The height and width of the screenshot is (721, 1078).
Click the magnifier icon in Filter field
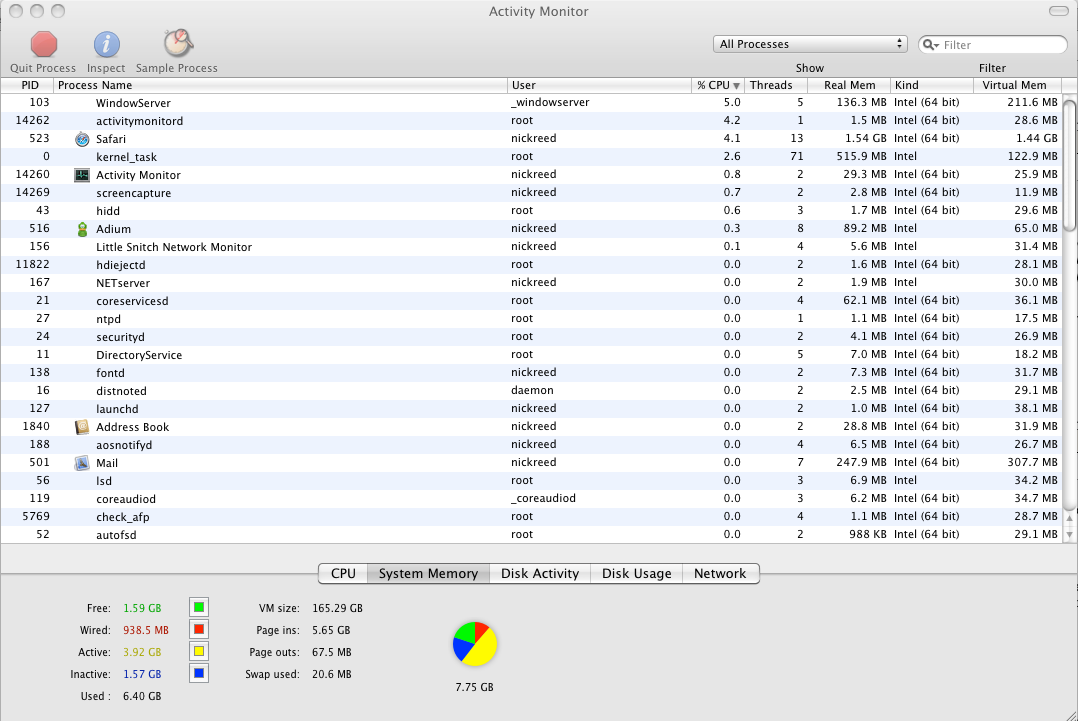pyautogui.click(x=931, y=45)
